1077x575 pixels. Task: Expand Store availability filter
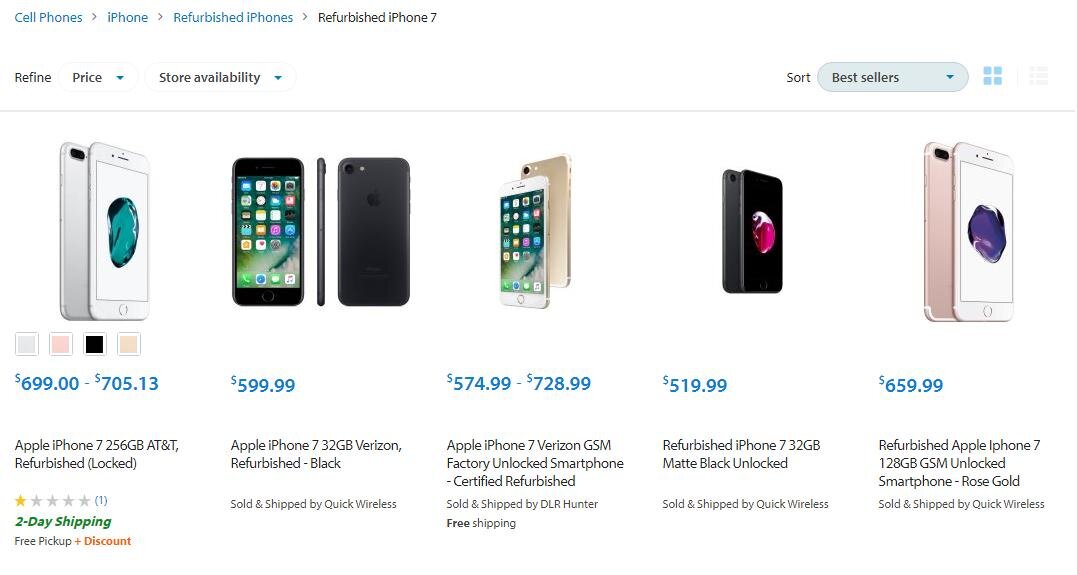[x=220, y=78]
